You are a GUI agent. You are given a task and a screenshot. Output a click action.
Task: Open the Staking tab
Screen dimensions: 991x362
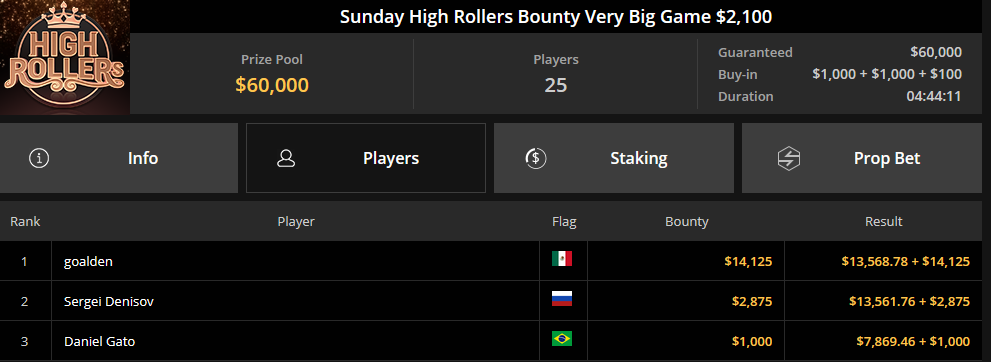pyautogui.click(x=614, y=158)
